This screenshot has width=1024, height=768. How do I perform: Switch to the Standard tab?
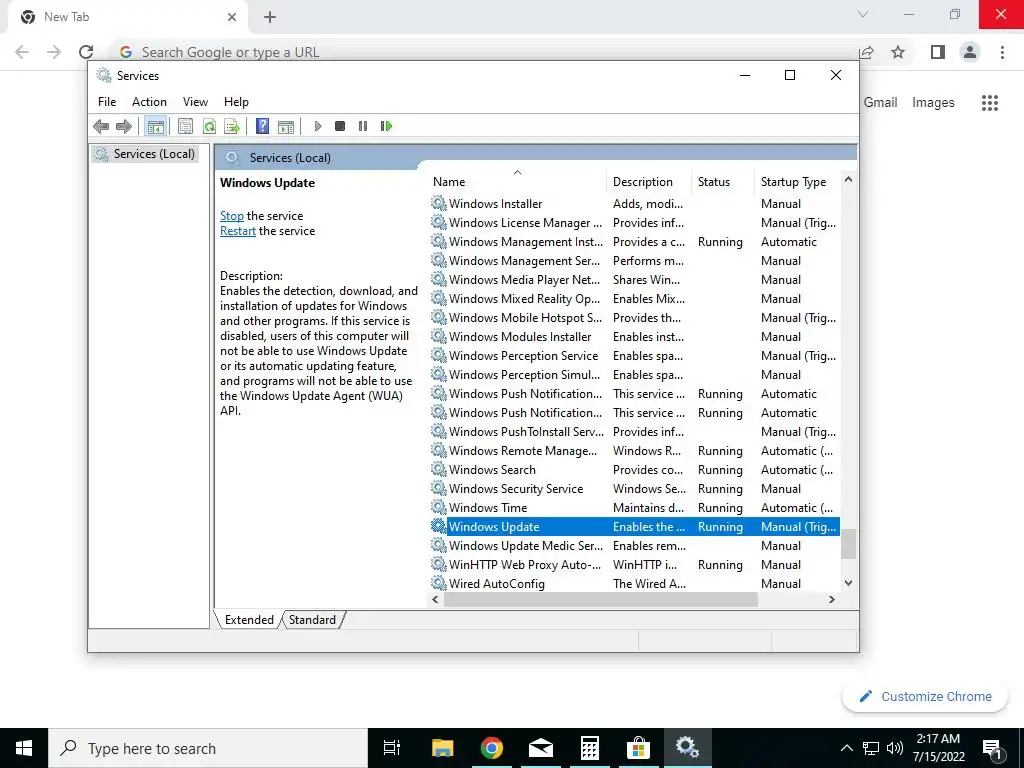(312, 620)
